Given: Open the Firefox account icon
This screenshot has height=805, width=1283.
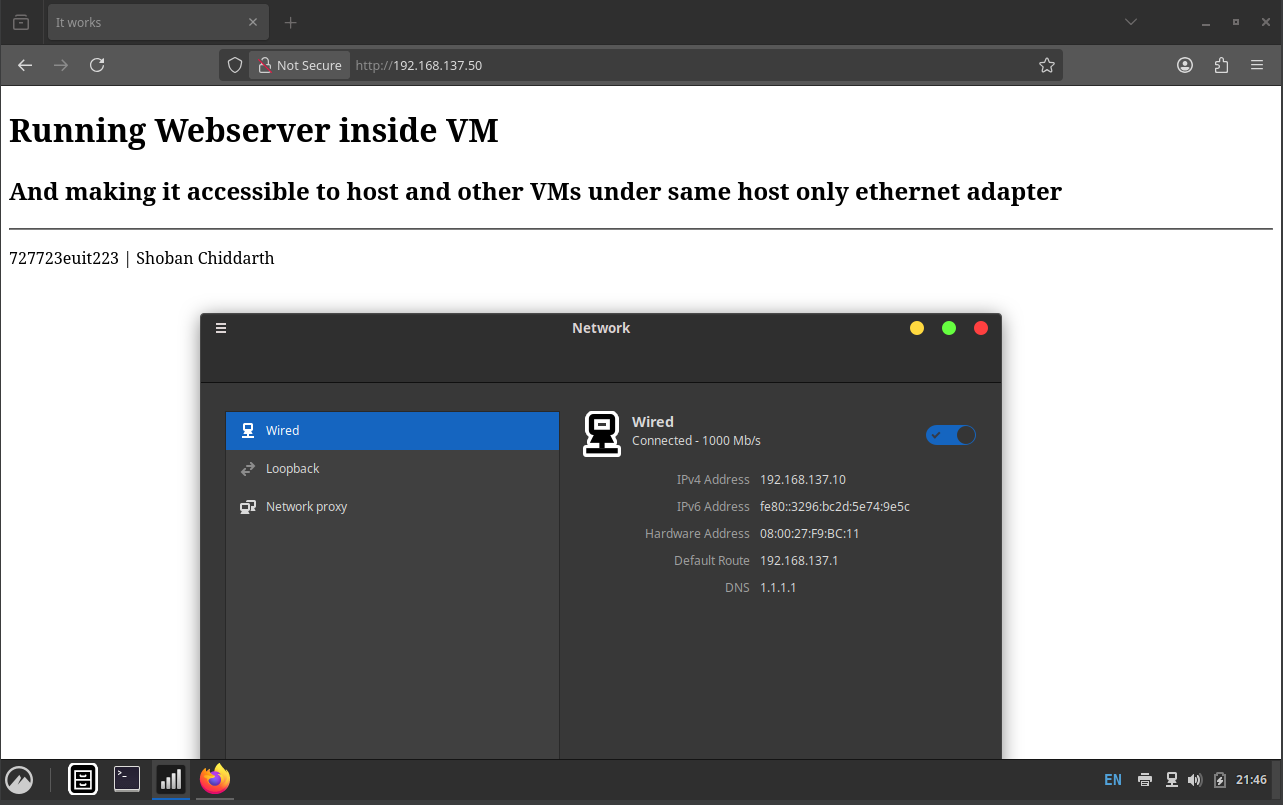Looking at the screenshot, I should point(1185,65).
